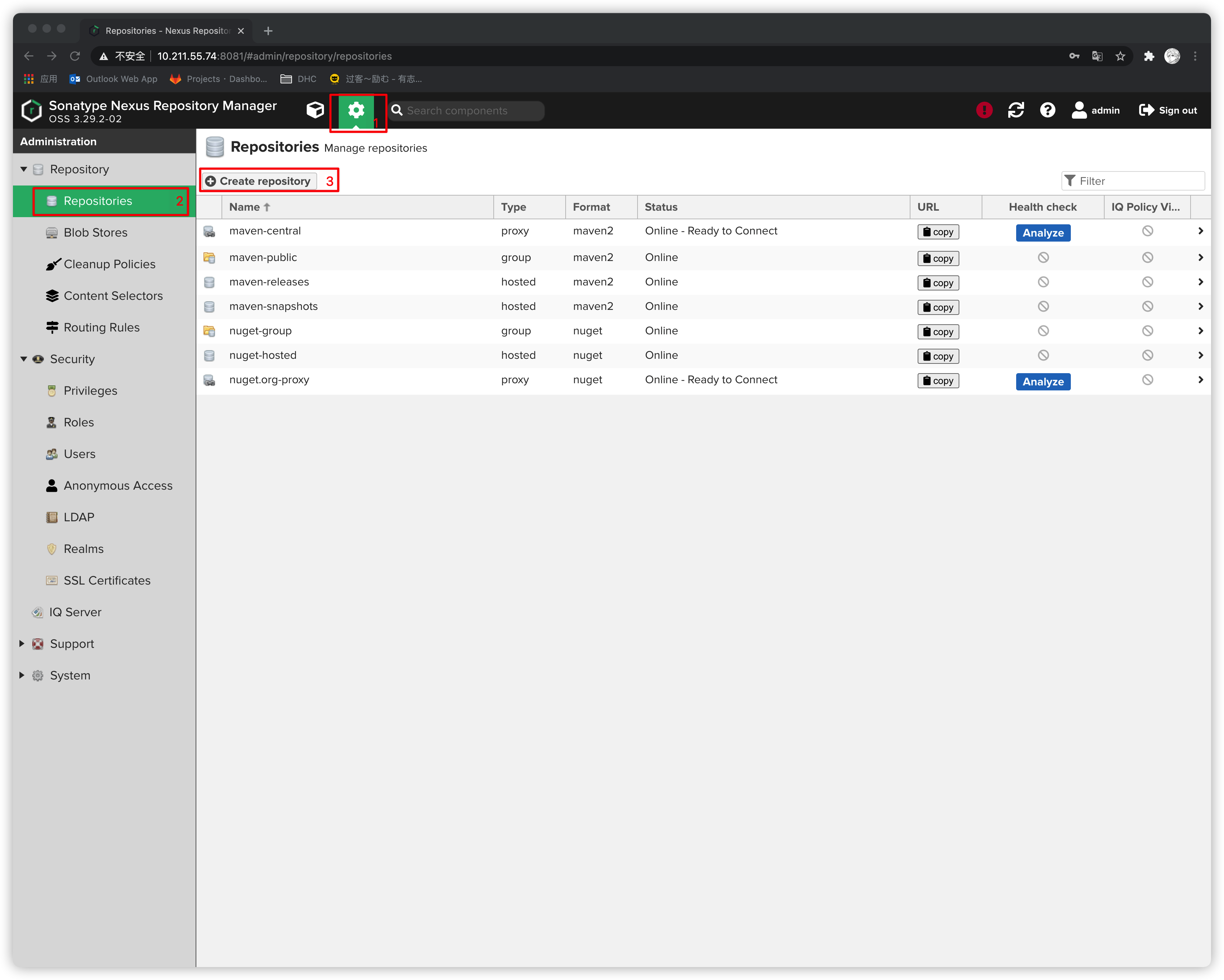Open maven-central details chevron arrow
This screenshot has width=1224, height=980.
[1200, 231]
